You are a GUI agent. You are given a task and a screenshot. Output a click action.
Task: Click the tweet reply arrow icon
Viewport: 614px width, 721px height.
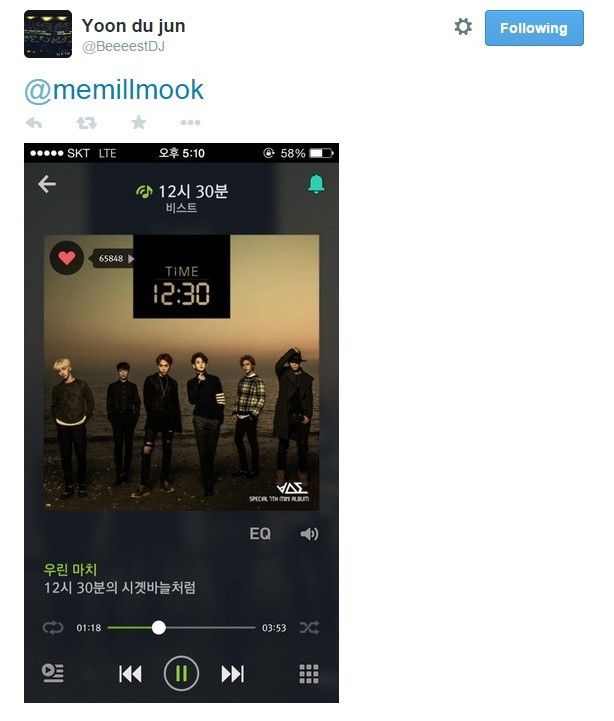point(34,122)
